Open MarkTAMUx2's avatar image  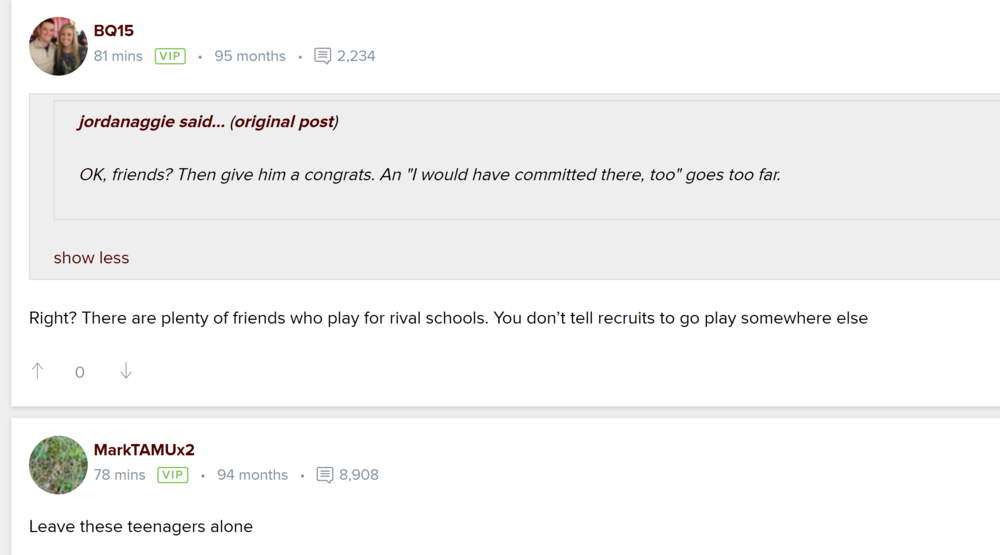(x=58, y=465)
